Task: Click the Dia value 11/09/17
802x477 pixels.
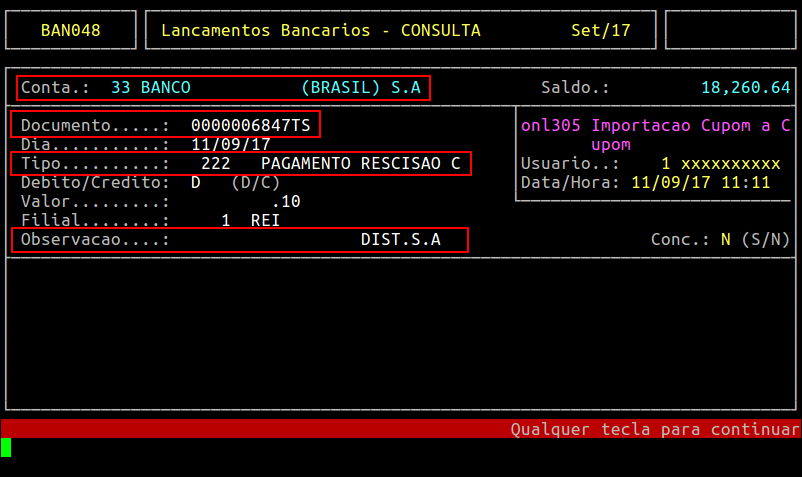Action: pos(231,144)
